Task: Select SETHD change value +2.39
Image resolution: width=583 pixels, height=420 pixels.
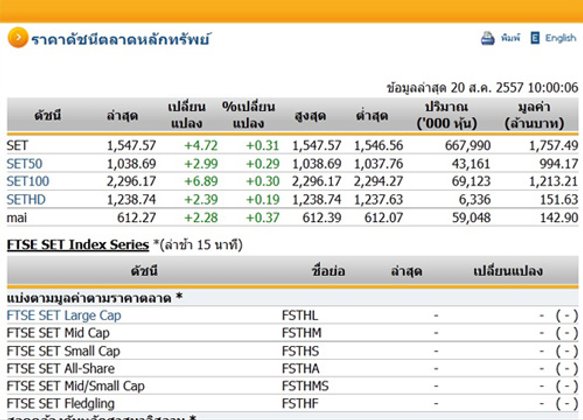Action: coord(201,200)
